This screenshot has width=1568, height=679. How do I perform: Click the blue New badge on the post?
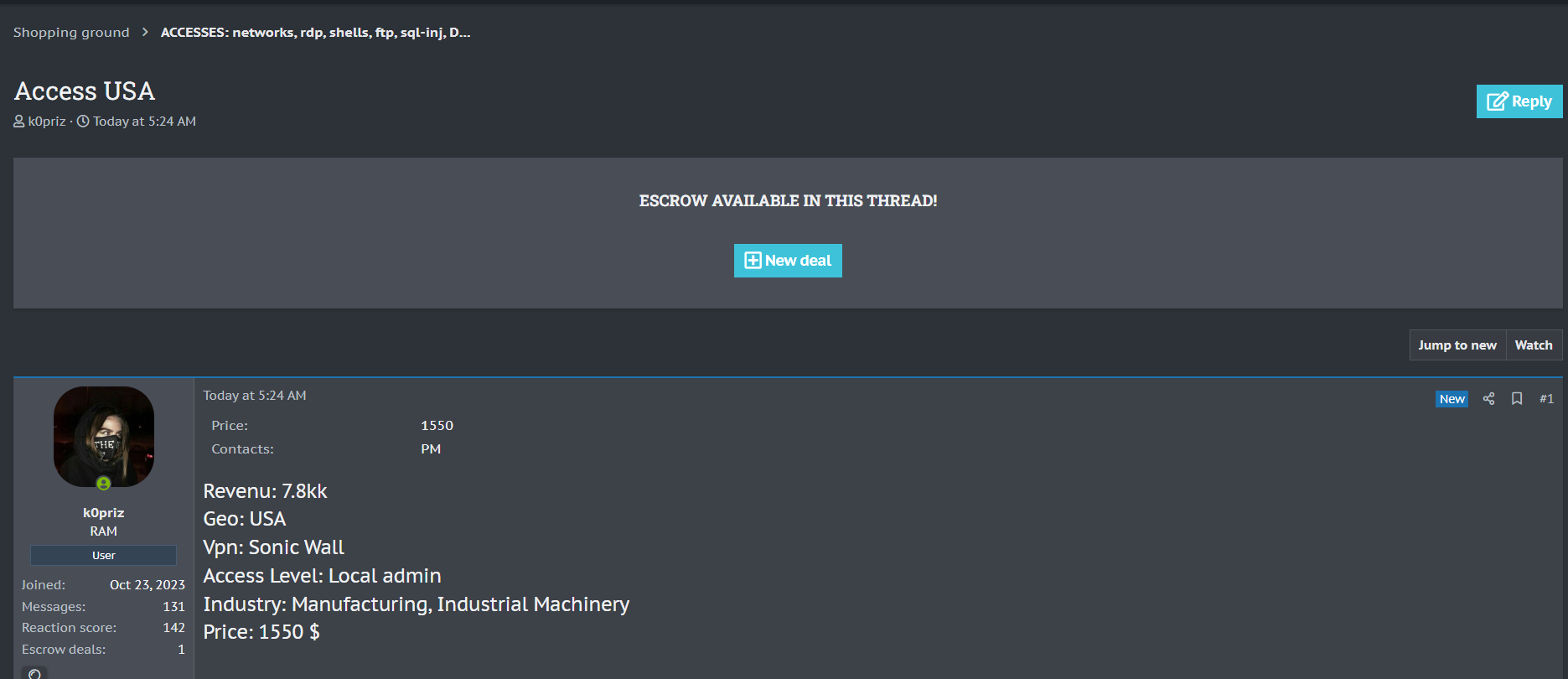(1452, 399)
